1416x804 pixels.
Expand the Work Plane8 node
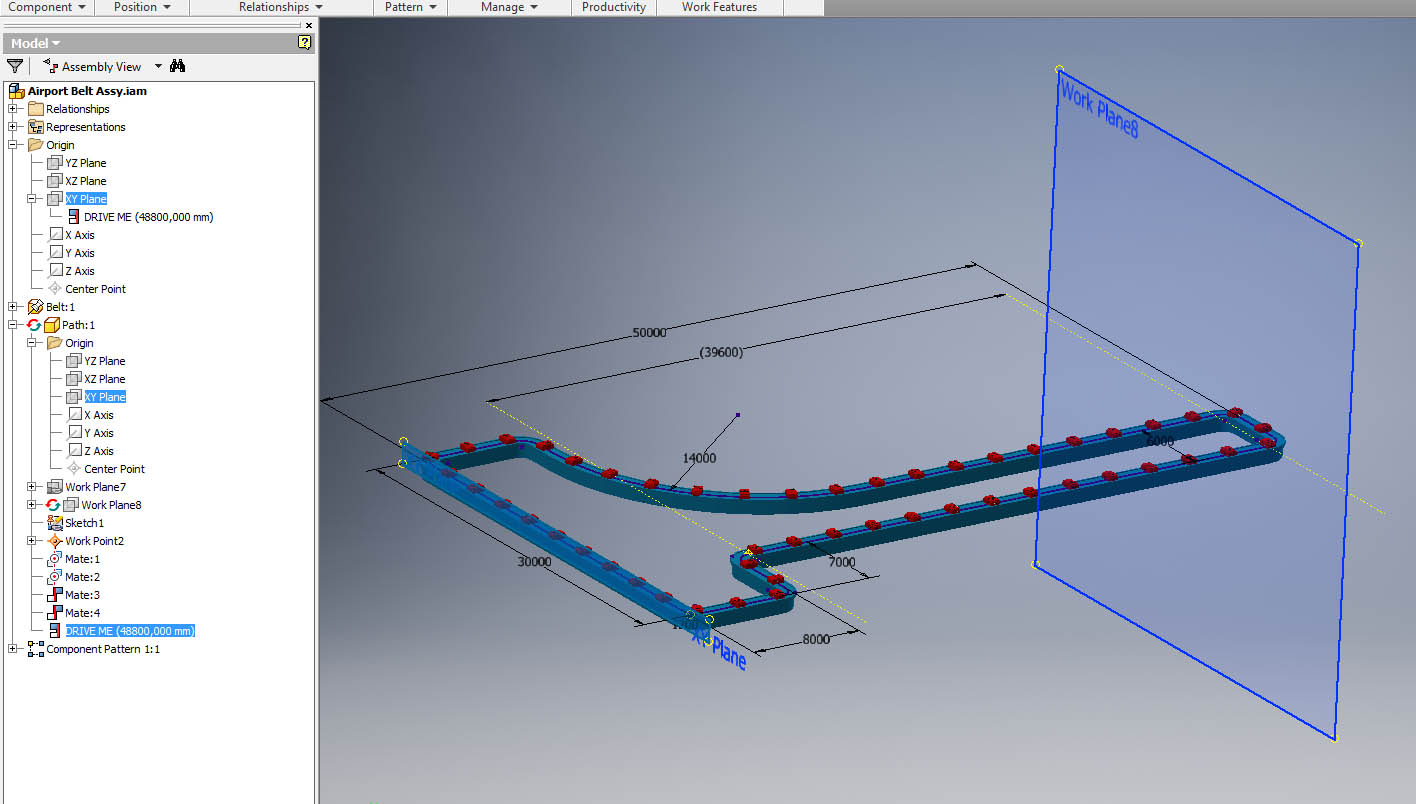click(32, 505)
